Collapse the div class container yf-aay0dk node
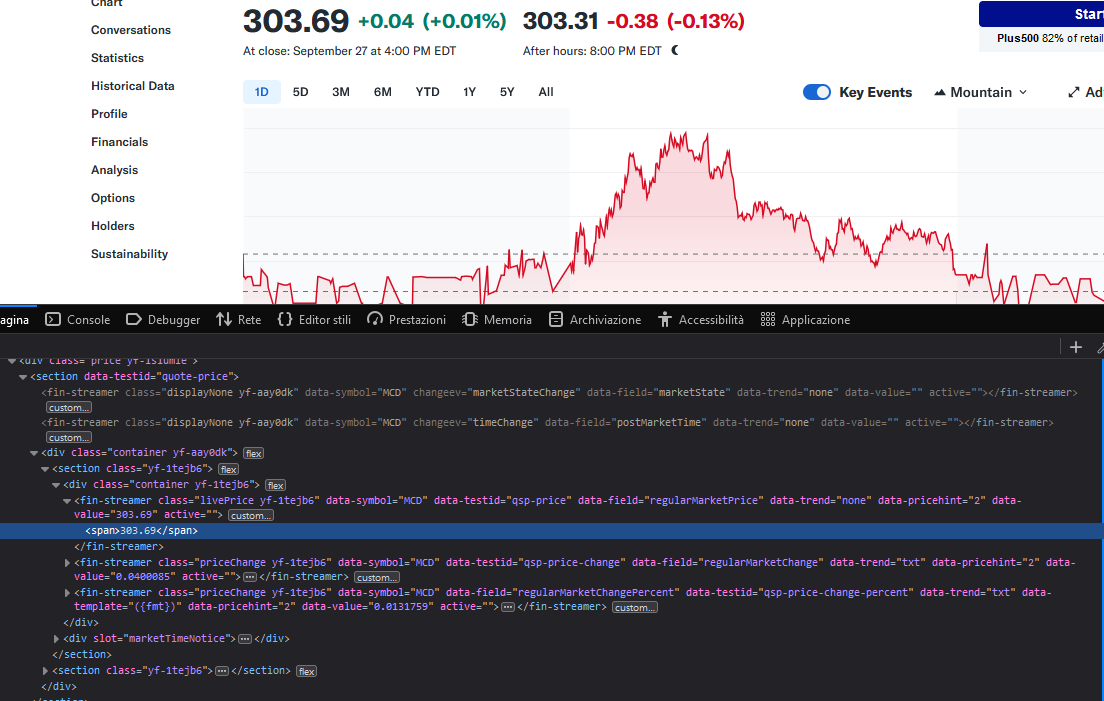The width and height of the screenshot is (1104, 701). pos(34,453)
